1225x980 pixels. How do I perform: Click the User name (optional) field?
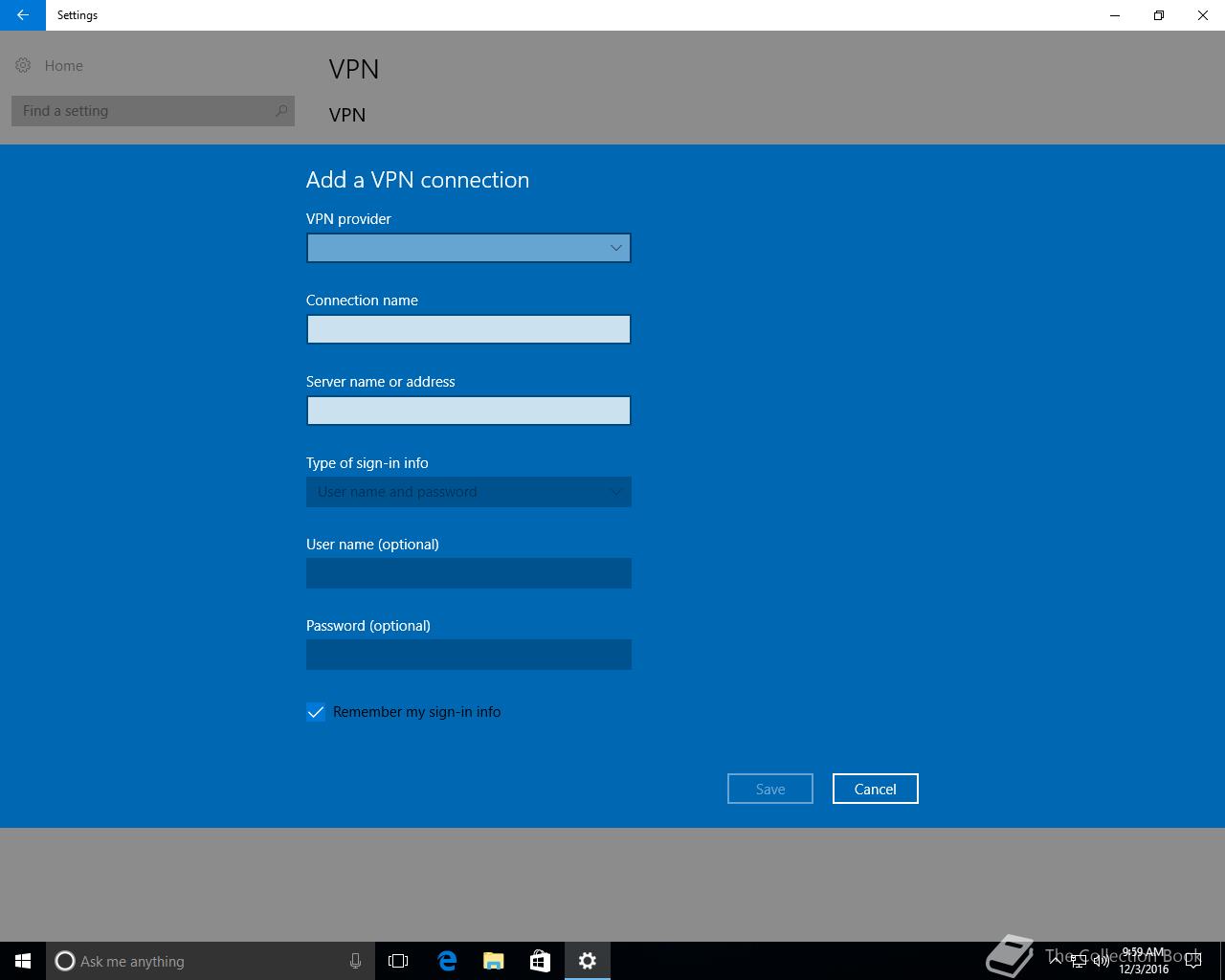[x=469, y=573]
